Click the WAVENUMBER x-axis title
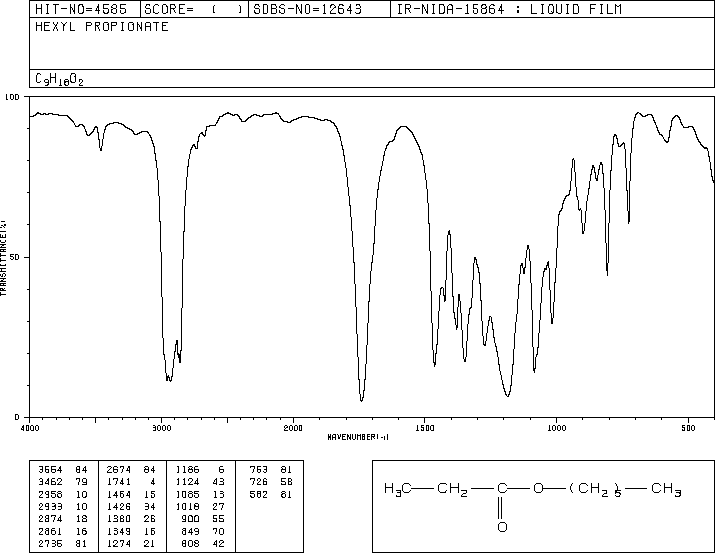 358,437
